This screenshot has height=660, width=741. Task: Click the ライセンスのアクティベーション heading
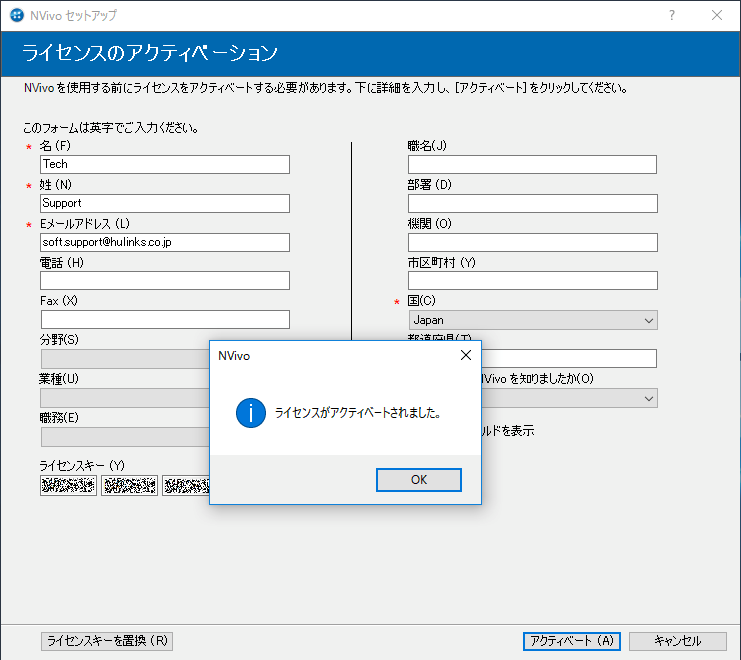[x=150, y=53]
